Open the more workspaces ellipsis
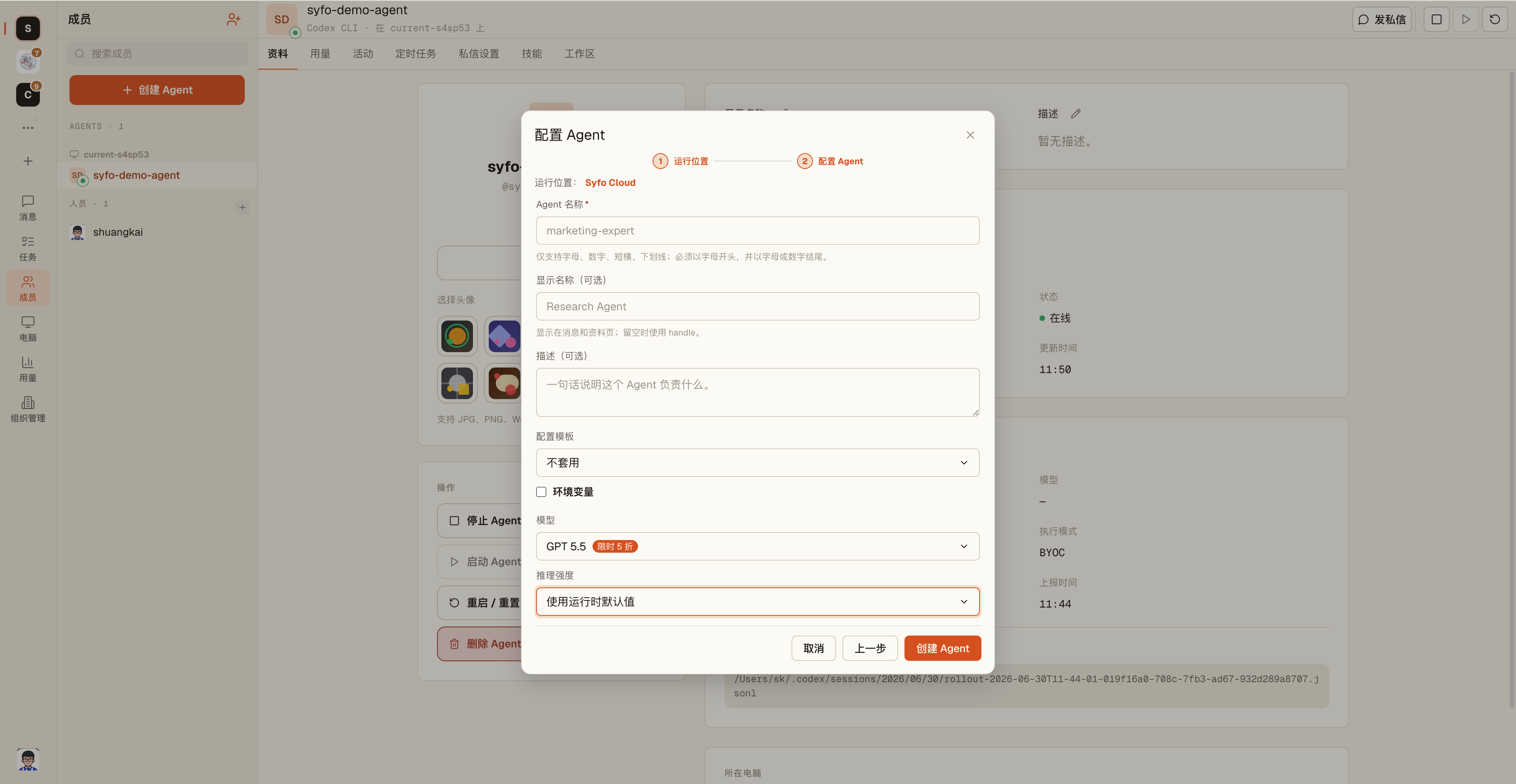1516x784 pixels. pos(28,128)
